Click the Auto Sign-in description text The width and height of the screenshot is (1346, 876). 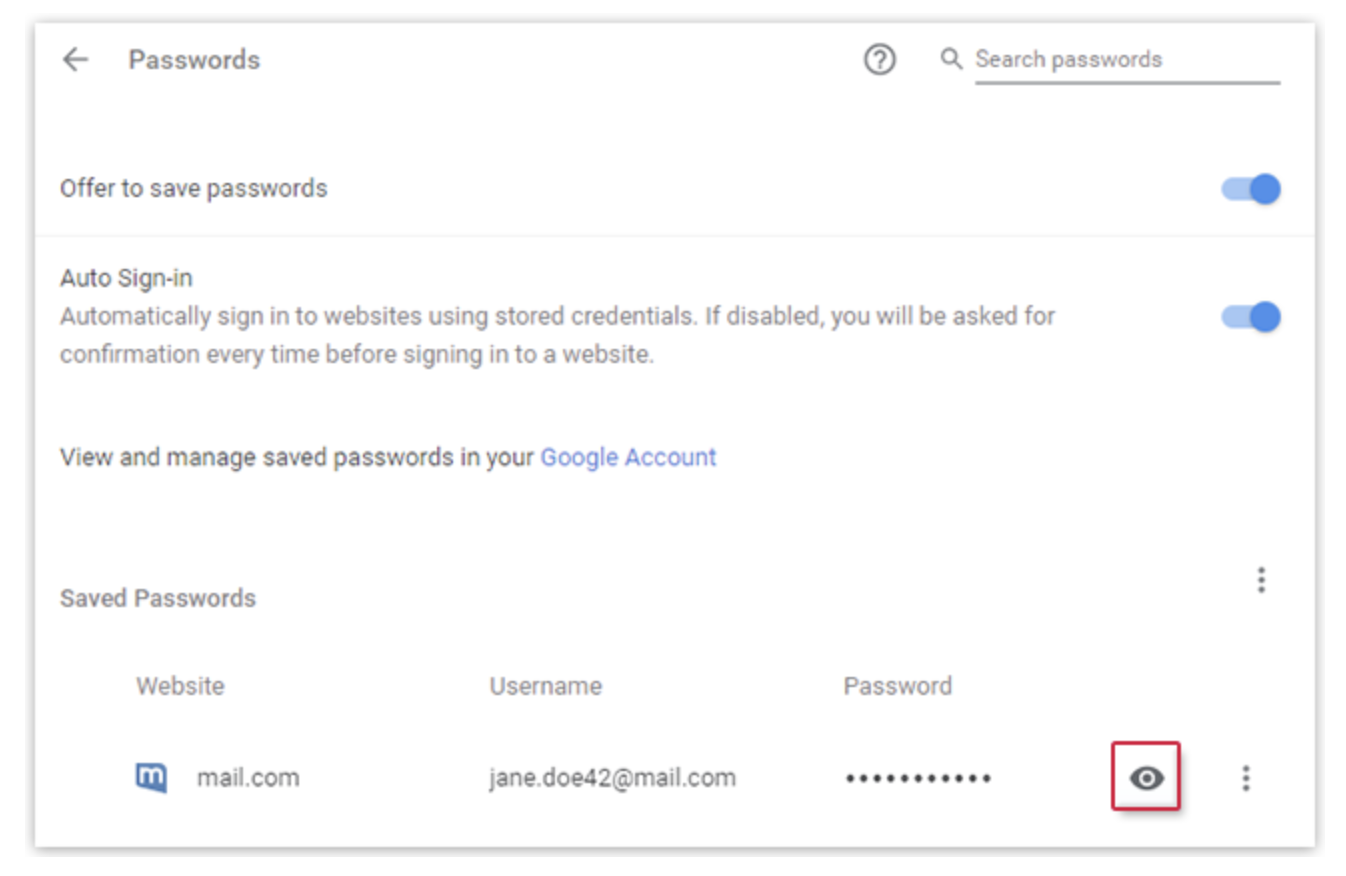pyautogui.click(x=557, y=336)
